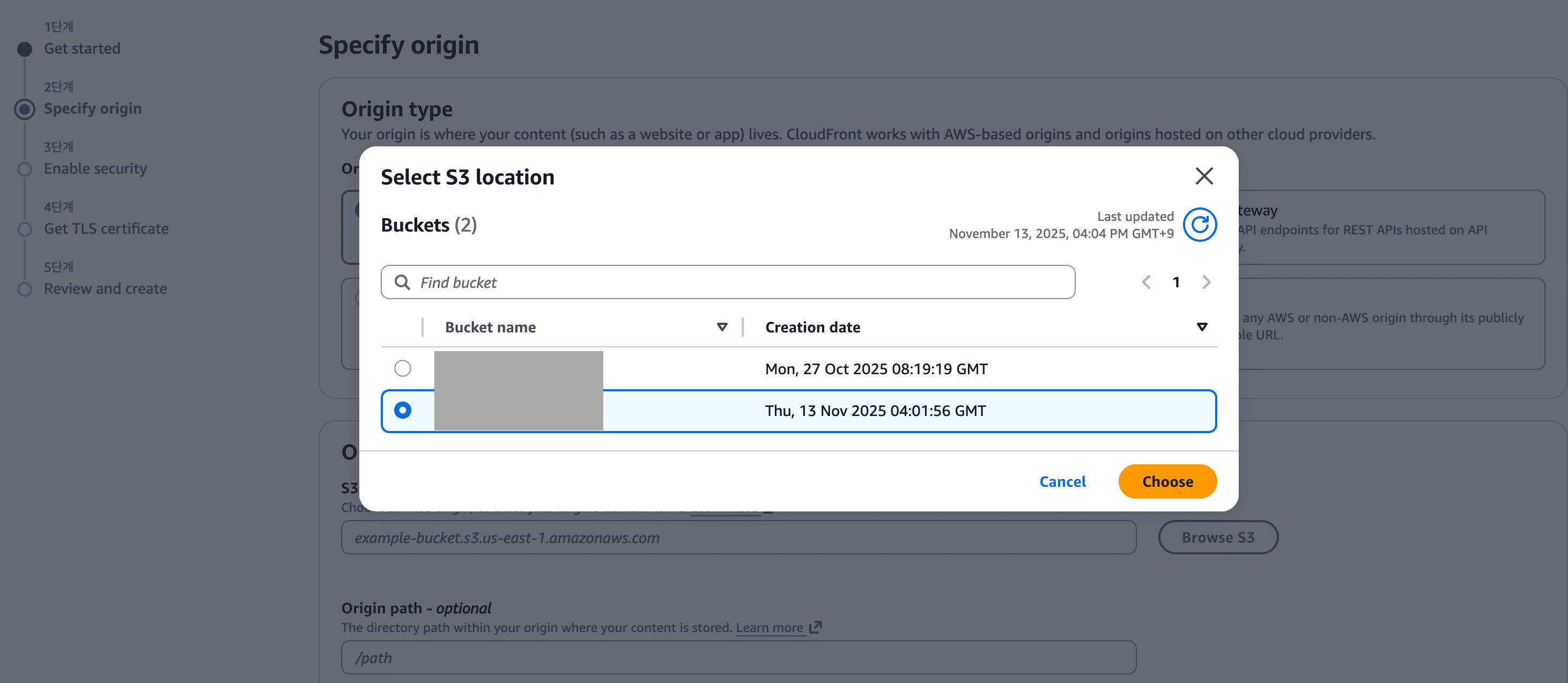Click the S3 origin domain input field

click(738, 538)
